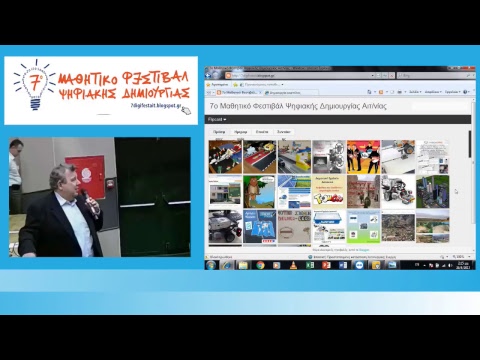Screen dimensions: 480x360
Task: Open the school building photo thumbnail
Action: [x=225, y=191]
